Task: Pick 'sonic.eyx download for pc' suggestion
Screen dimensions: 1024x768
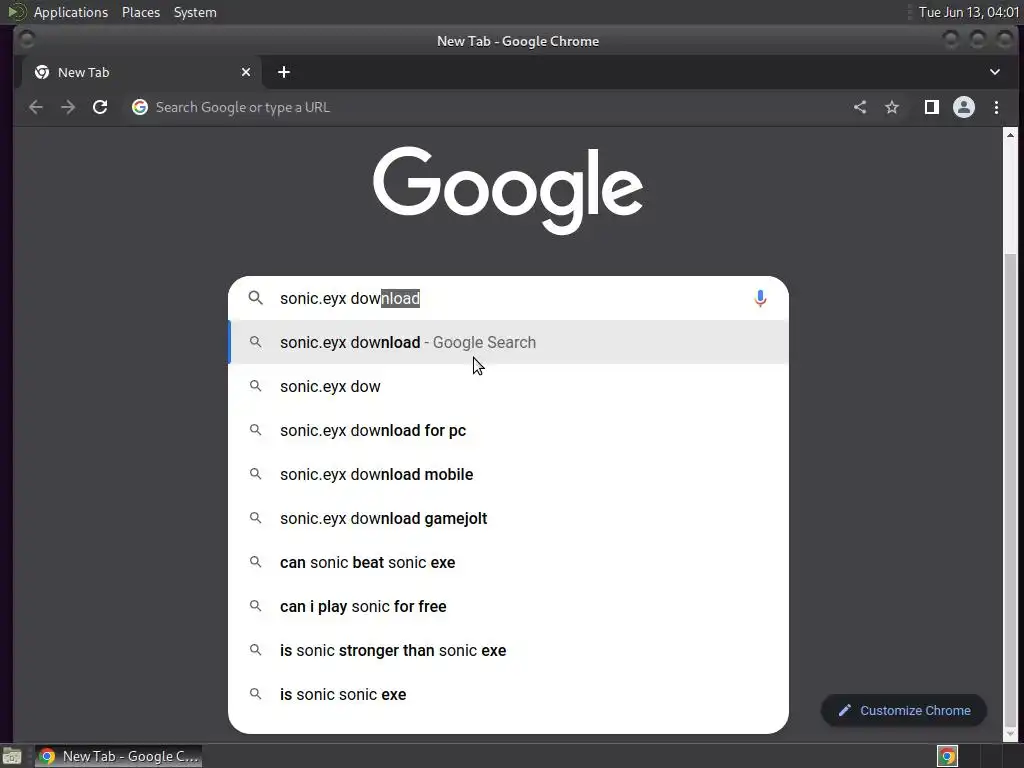Action: 509,430
